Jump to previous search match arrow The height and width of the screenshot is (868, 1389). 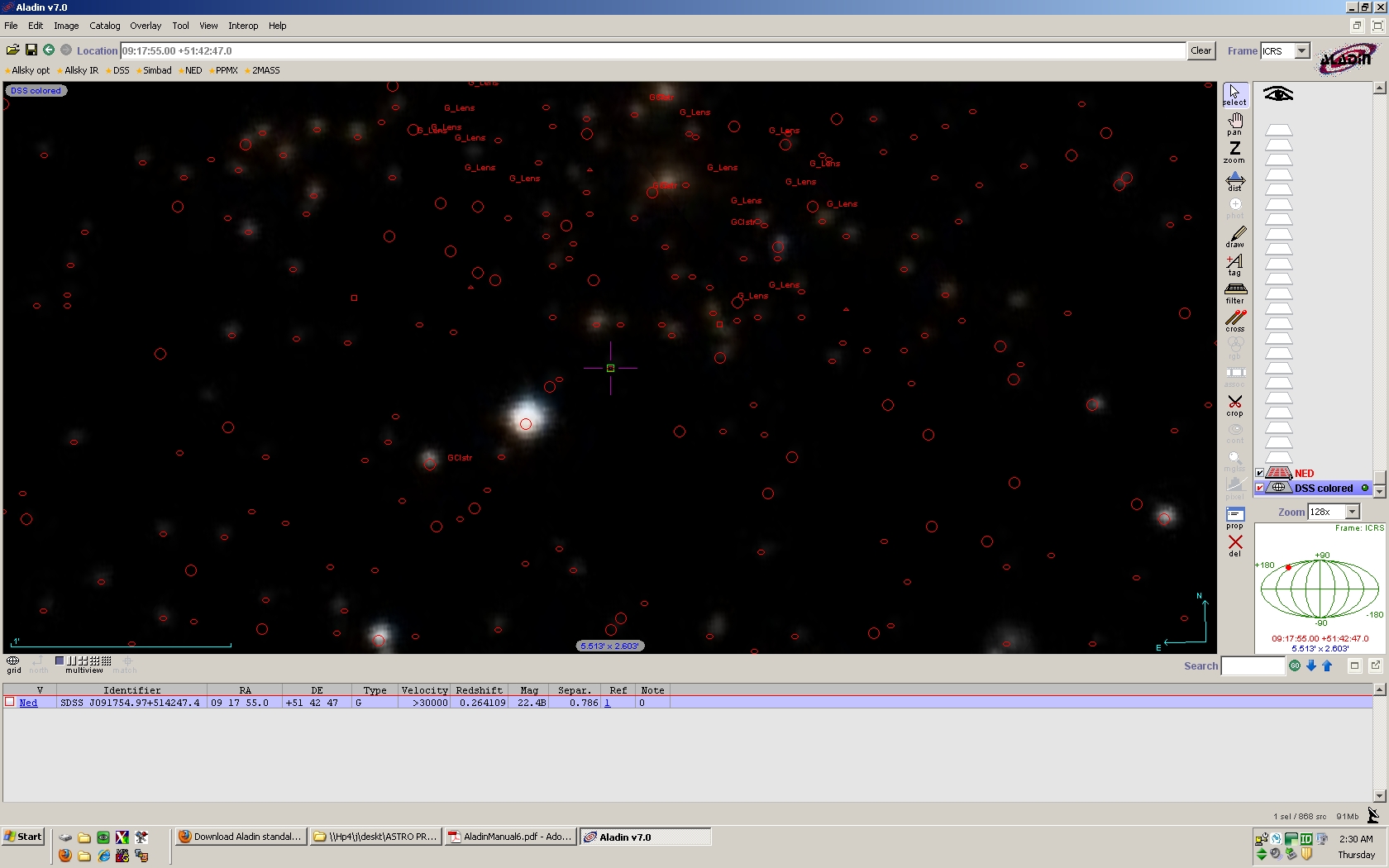click(x=1327, y=665)
